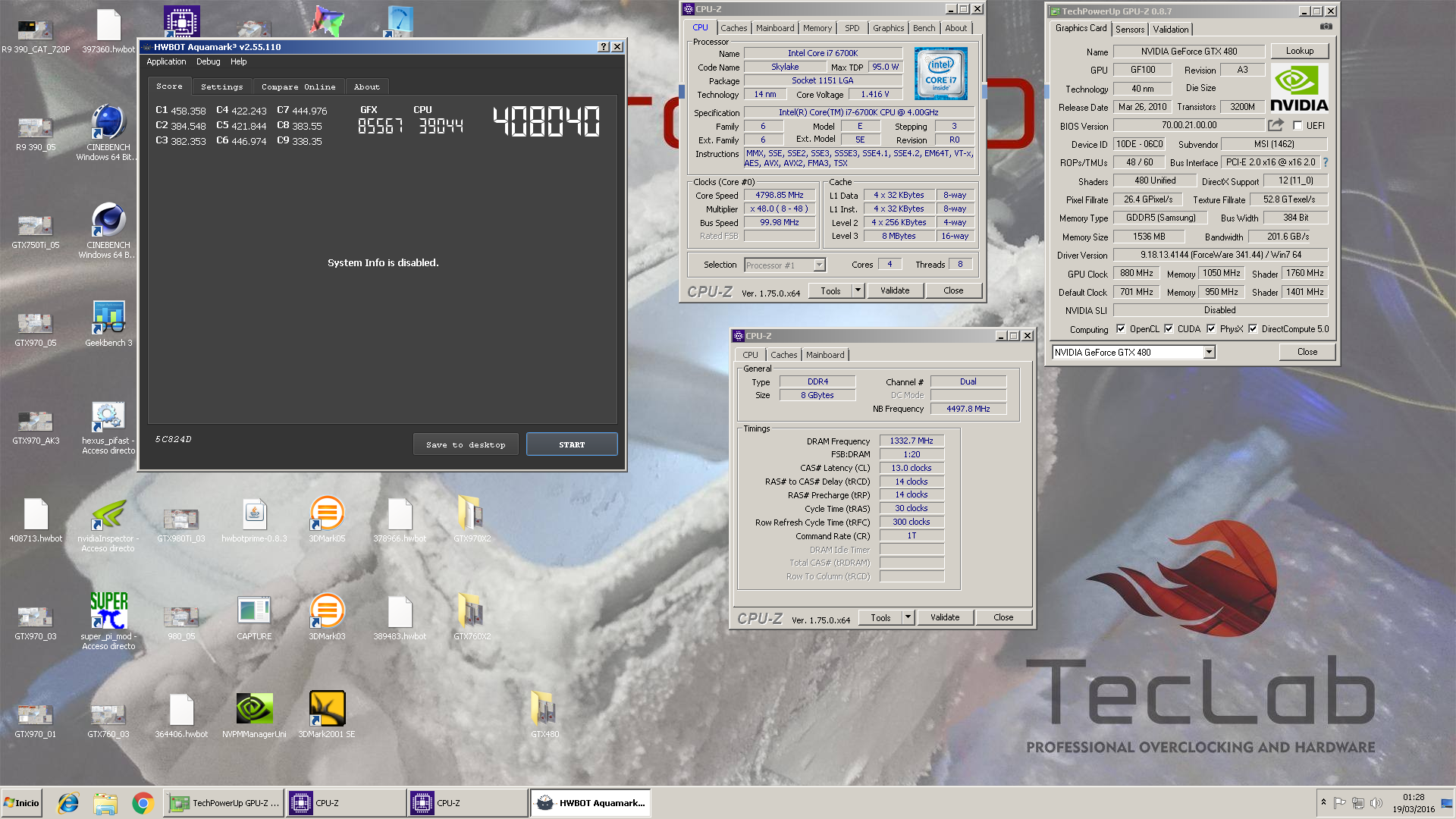Click the Aquamark title bar help button

coord(604,47)
